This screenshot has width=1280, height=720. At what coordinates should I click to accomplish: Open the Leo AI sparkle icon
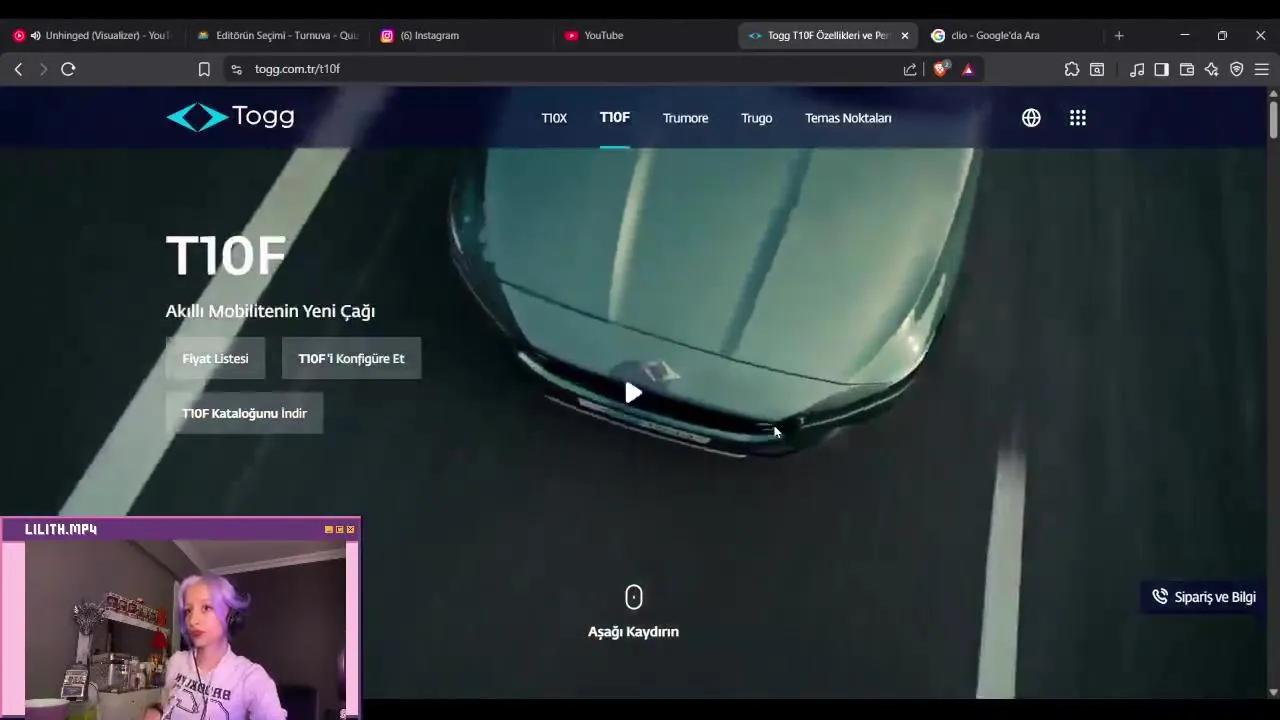coord(1212,69)
